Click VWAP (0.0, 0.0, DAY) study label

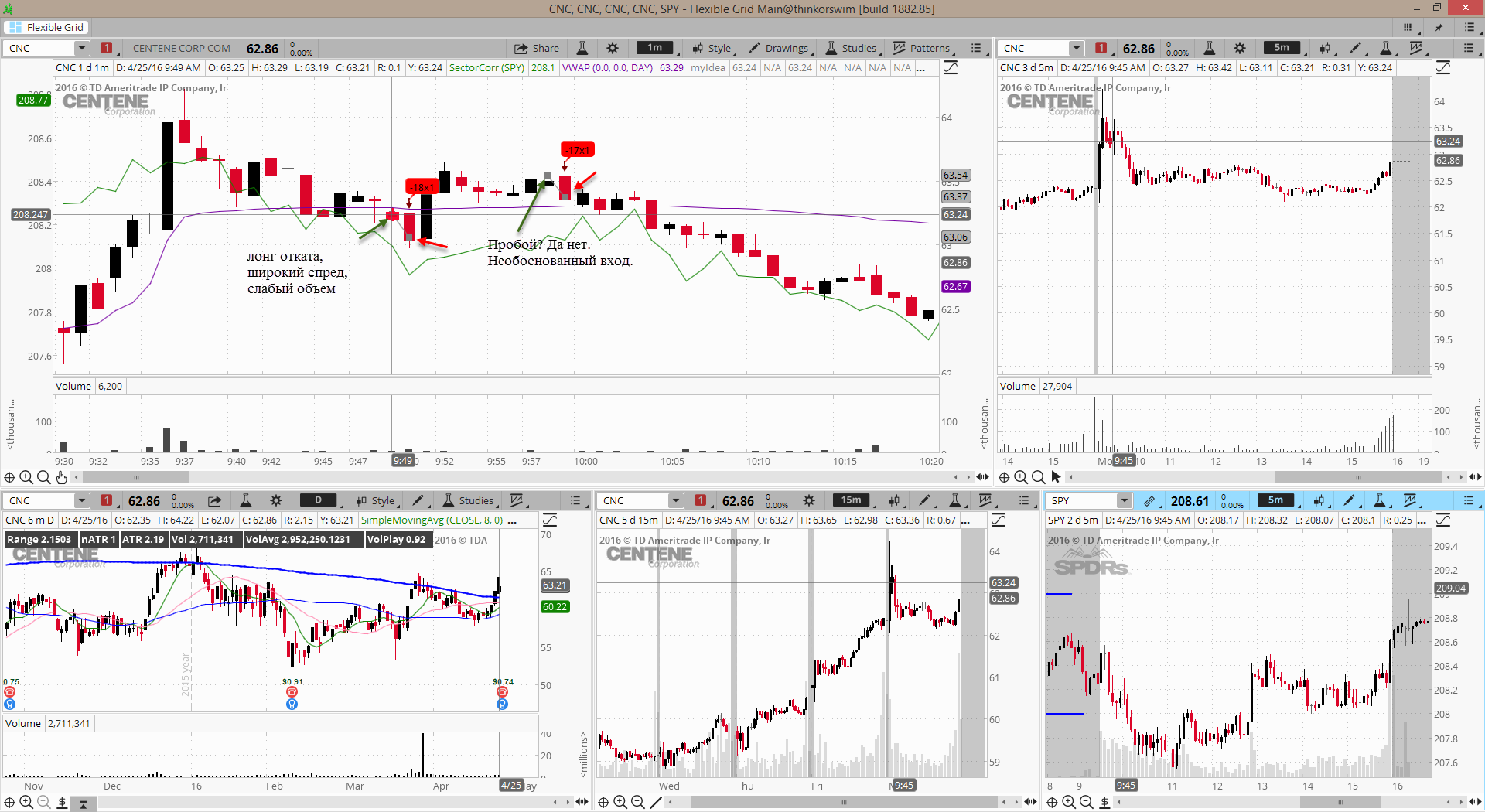(x=607, y=67)
